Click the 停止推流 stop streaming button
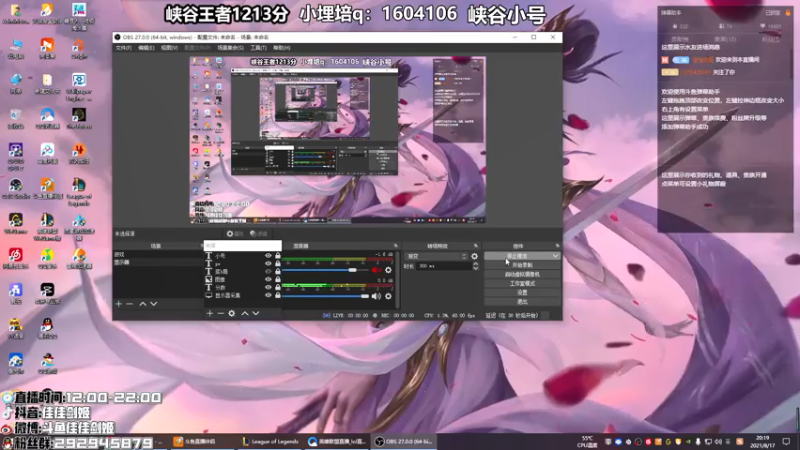800x450 pixels. pos(517,256)
